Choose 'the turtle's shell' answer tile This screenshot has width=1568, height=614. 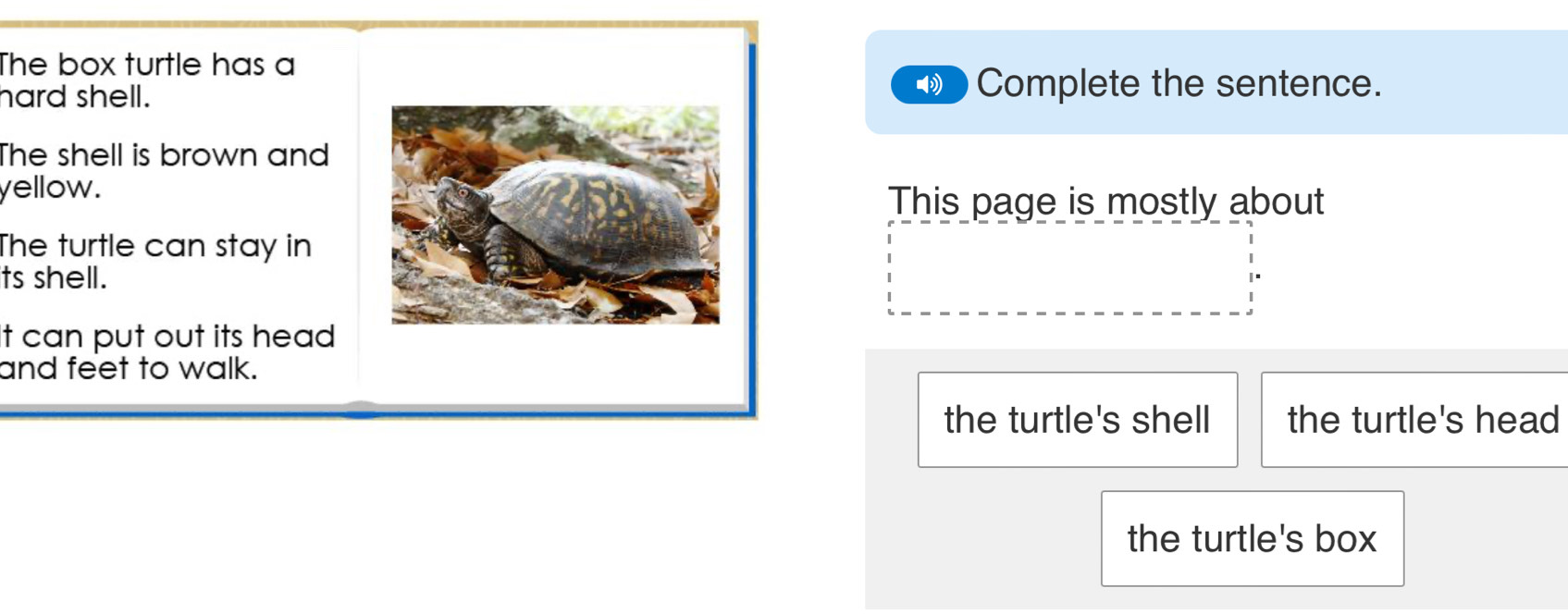tap(1077, 420)
